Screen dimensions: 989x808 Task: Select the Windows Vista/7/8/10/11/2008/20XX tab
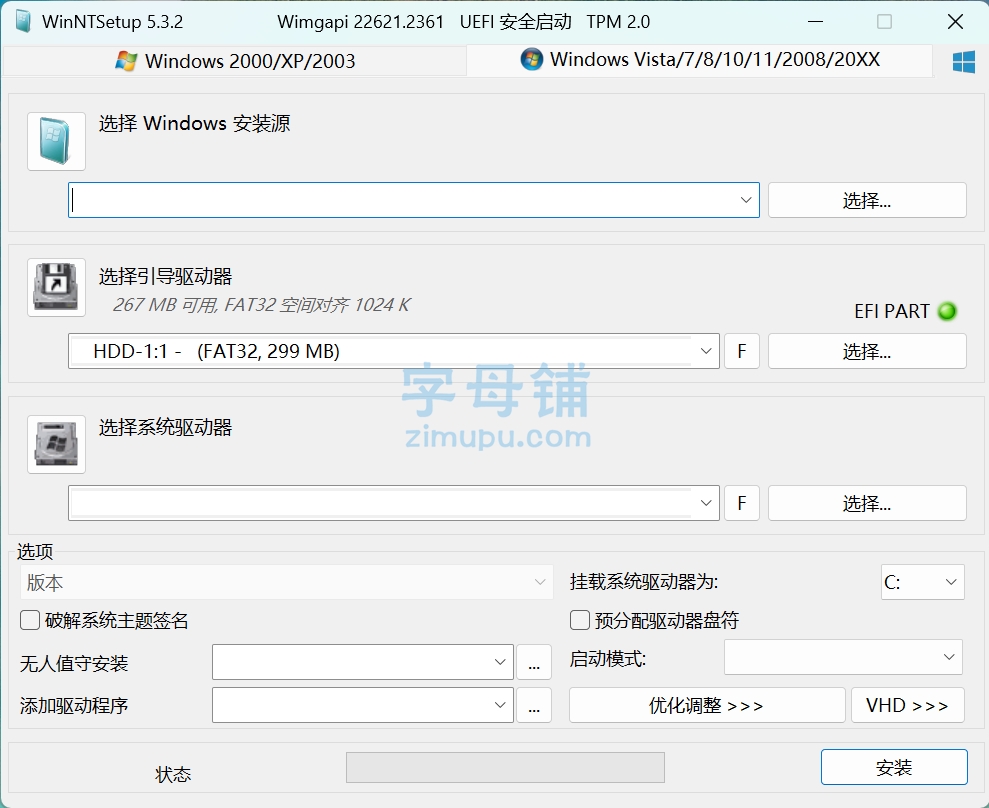[699, 60]
